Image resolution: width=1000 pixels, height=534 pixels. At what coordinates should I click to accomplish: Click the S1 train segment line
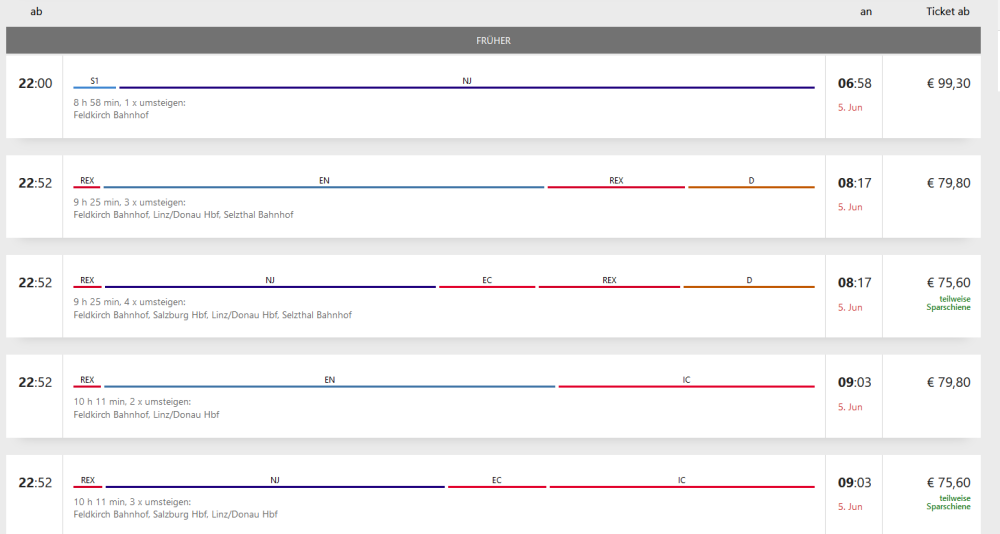click(x=94, y=85)
